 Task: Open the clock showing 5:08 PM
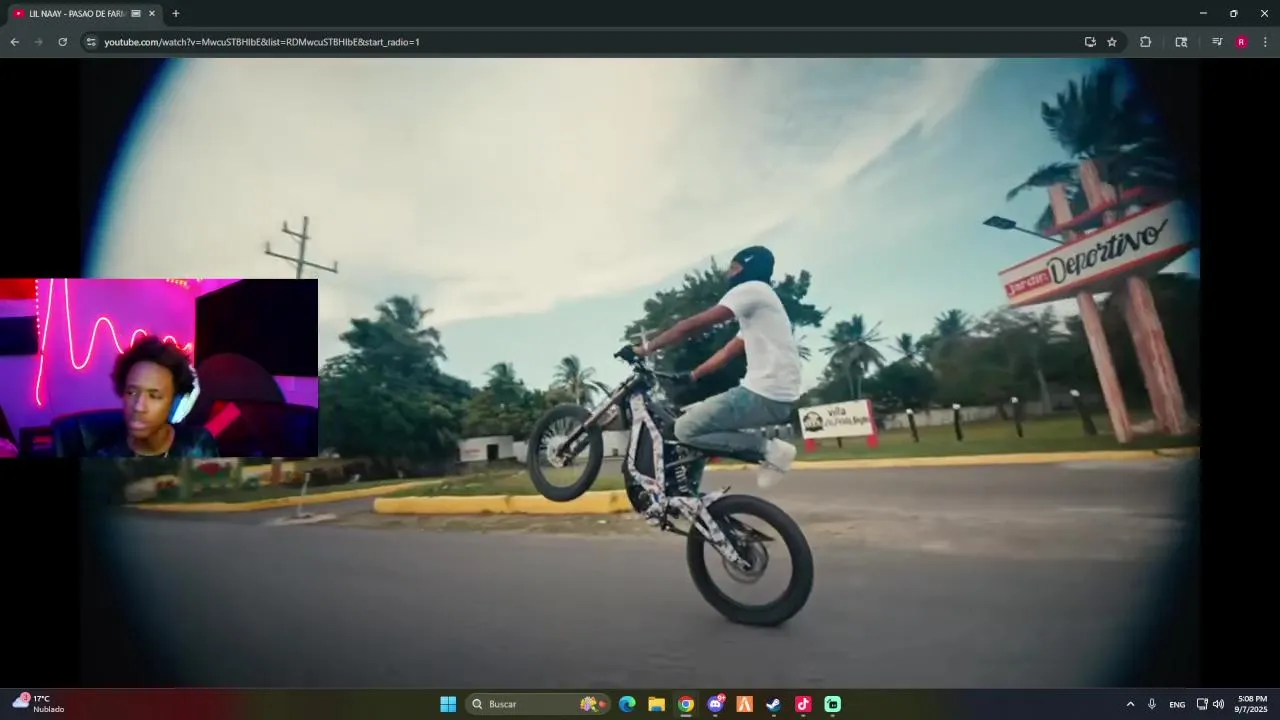[x=1252, y=704]
